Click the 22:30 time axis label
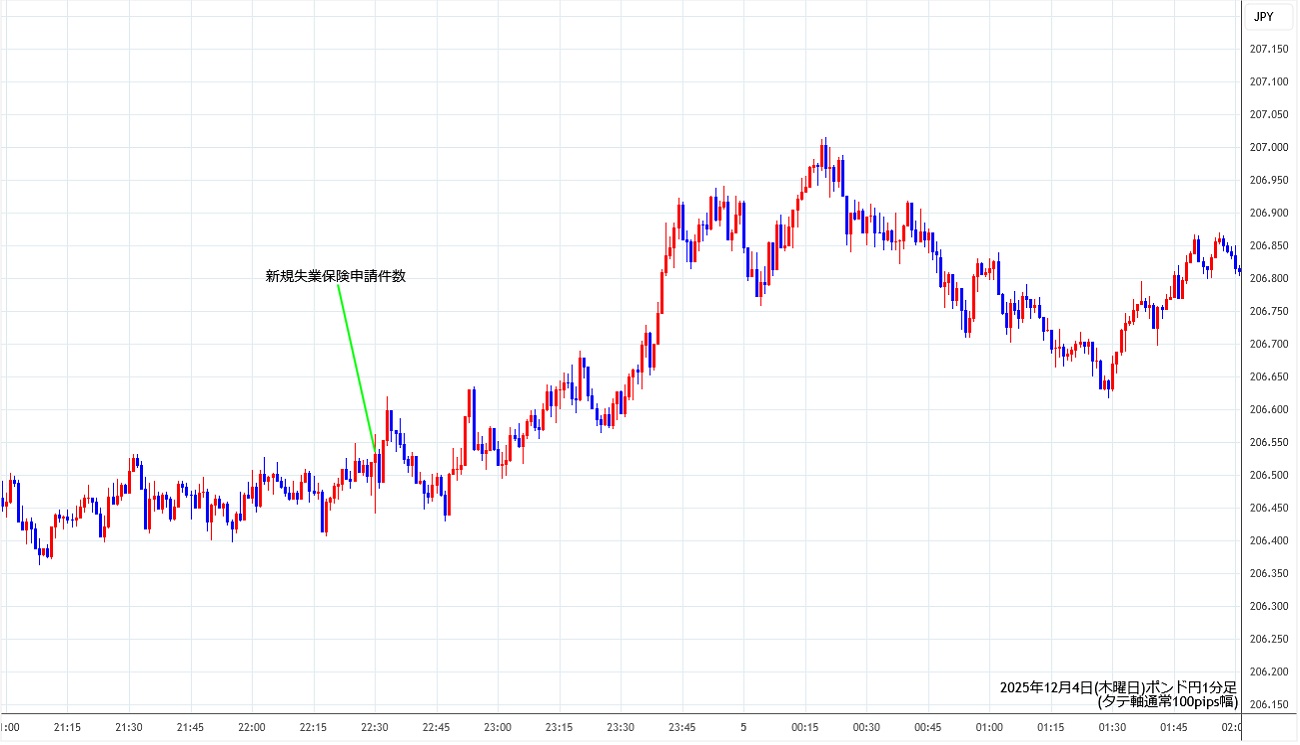The image size is (1300, 745). coord(374,727)
